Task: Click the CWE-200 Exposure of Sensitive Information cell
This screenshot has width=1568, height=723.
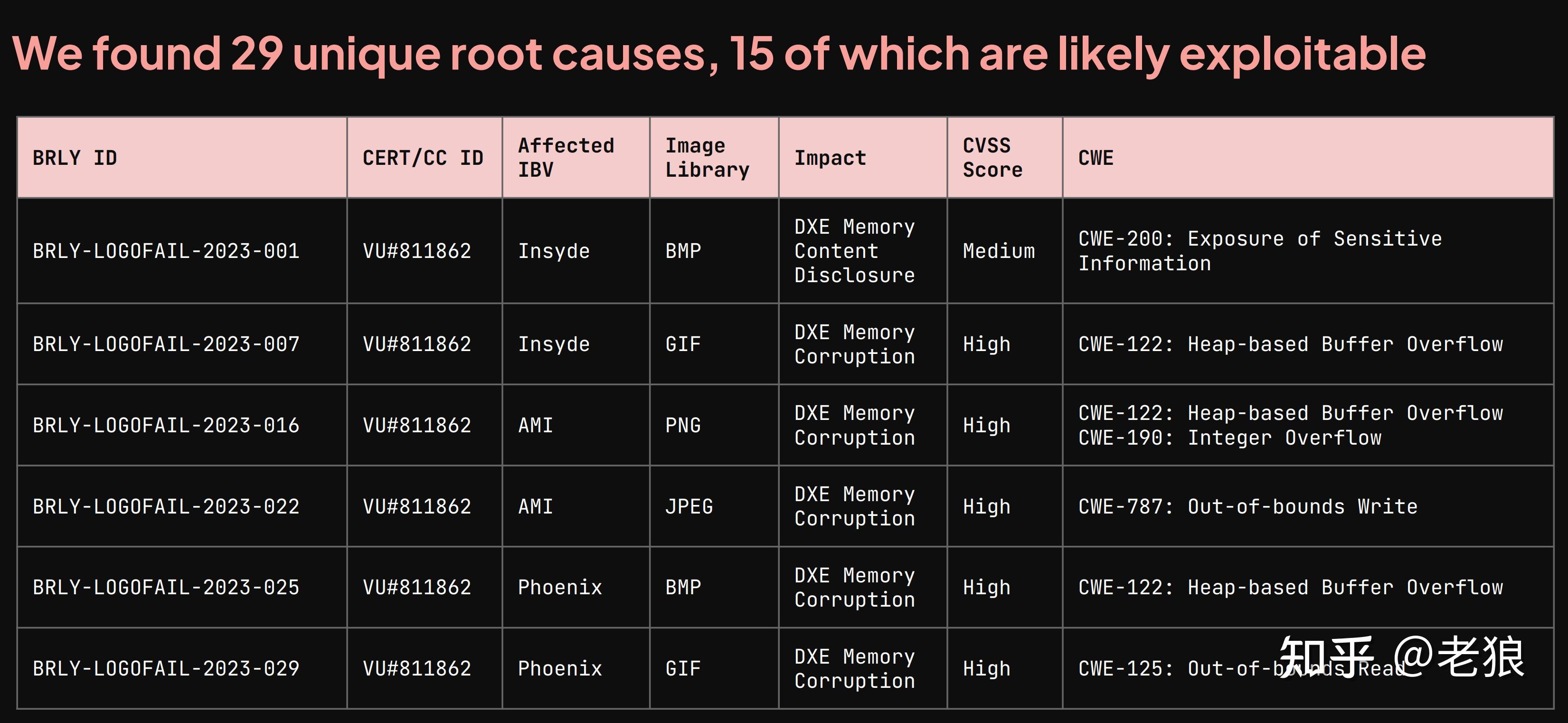Action: [1259, 251]
